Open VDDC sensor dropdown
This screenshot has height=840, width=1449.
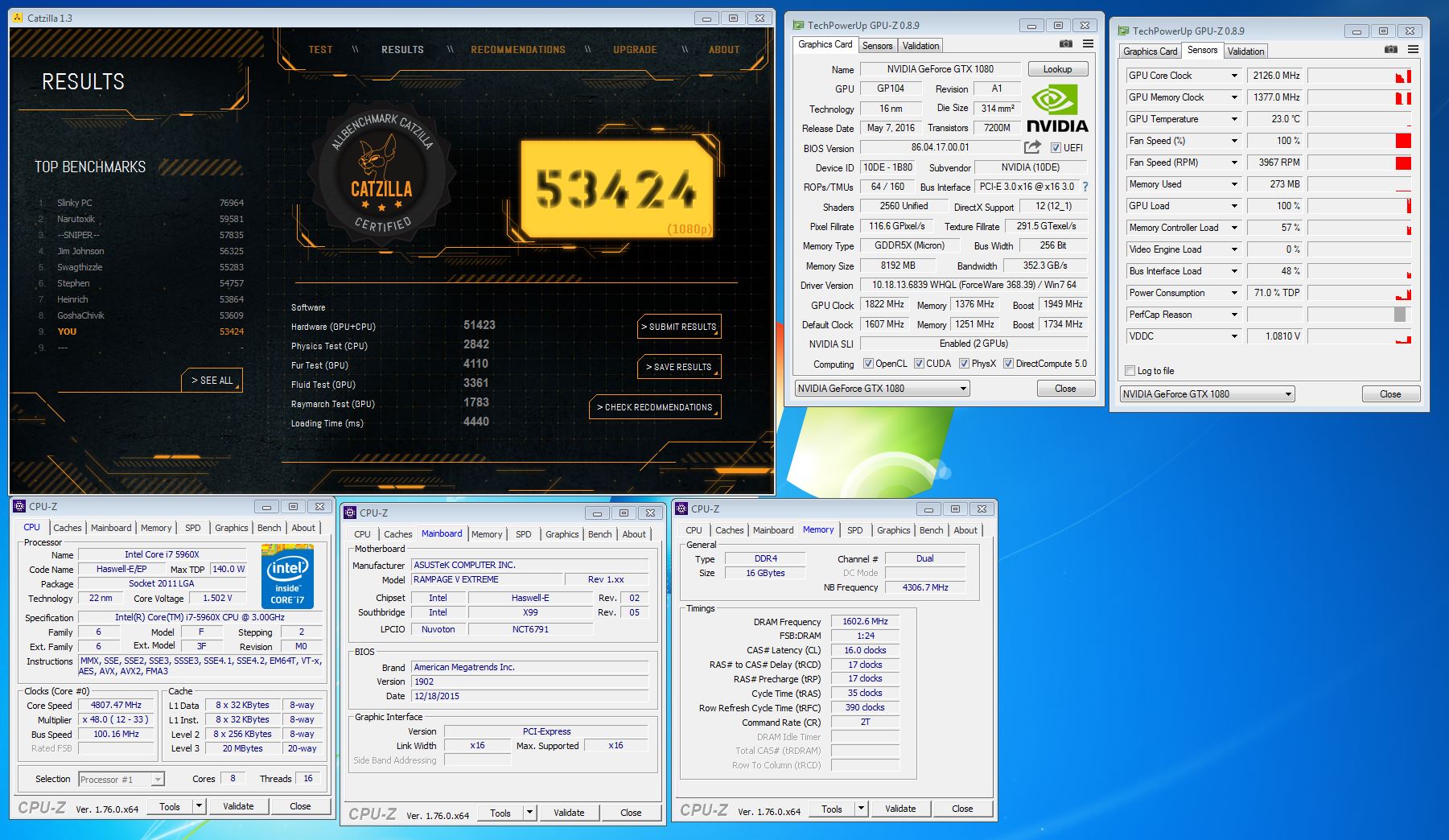click(x=1234, y=336)
